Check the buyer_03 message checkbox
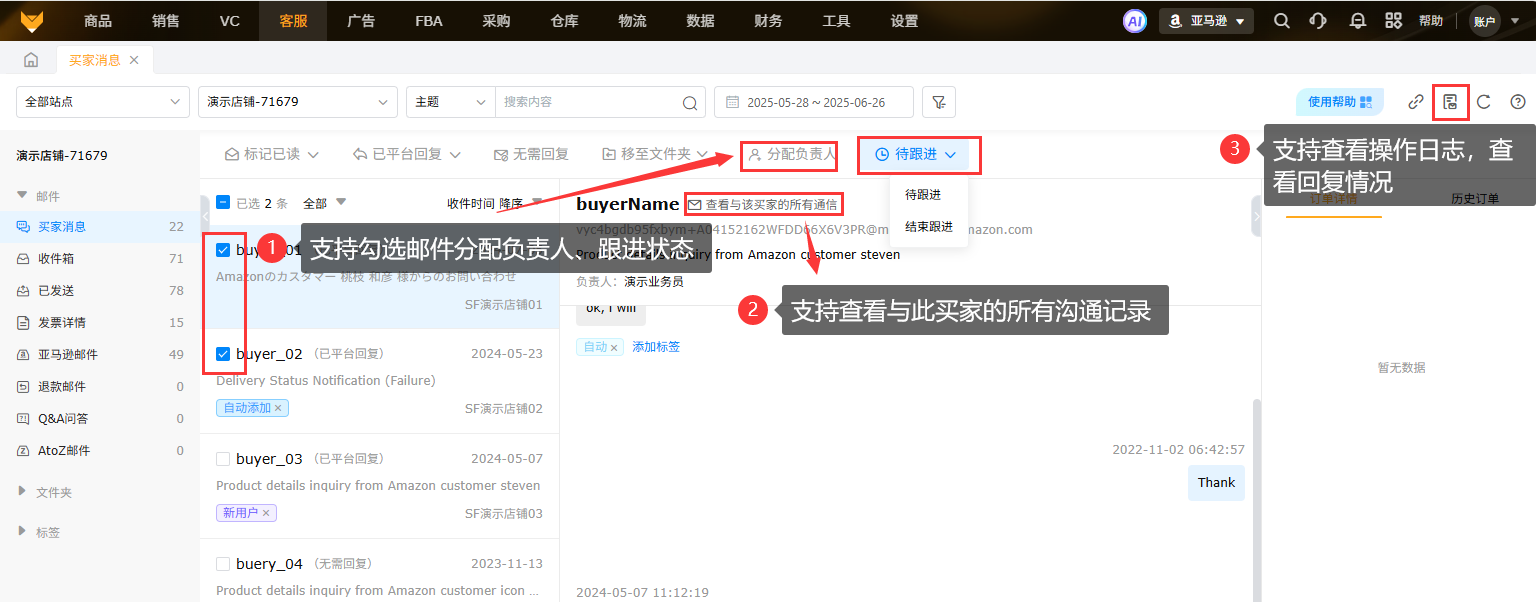This screenshot has height=602, width=1536. [x=223, y=459]
